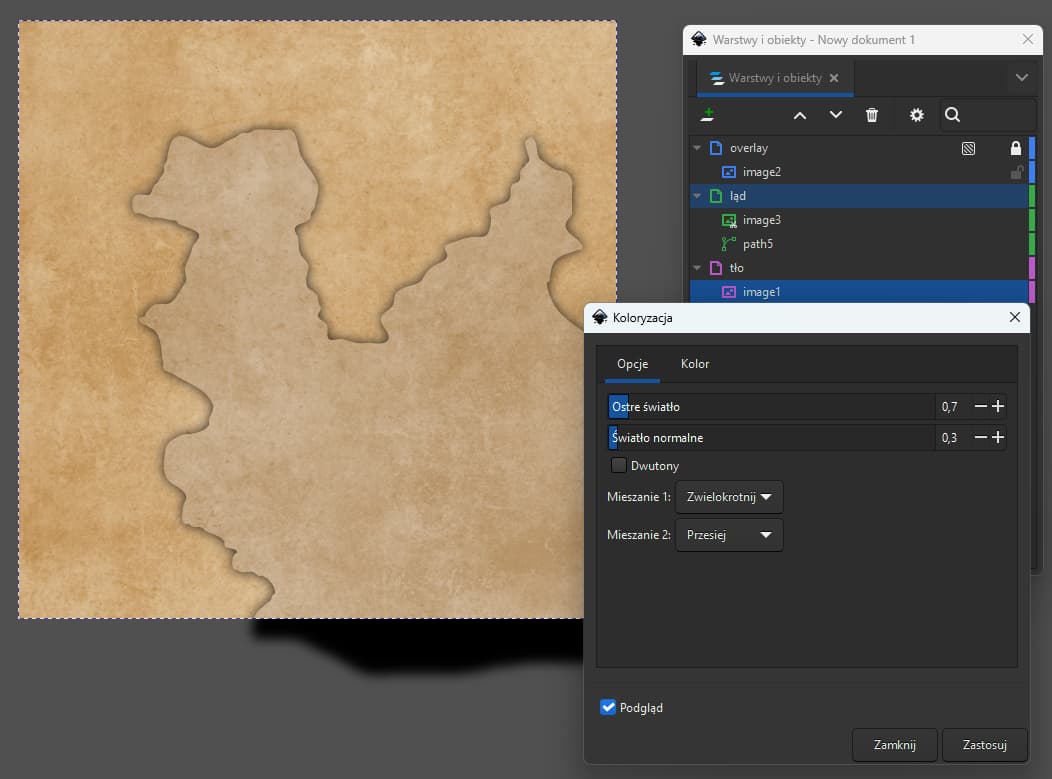Click the blend mode icon on overlay layer
1052x779 pixels.
[x=968, y=148]
